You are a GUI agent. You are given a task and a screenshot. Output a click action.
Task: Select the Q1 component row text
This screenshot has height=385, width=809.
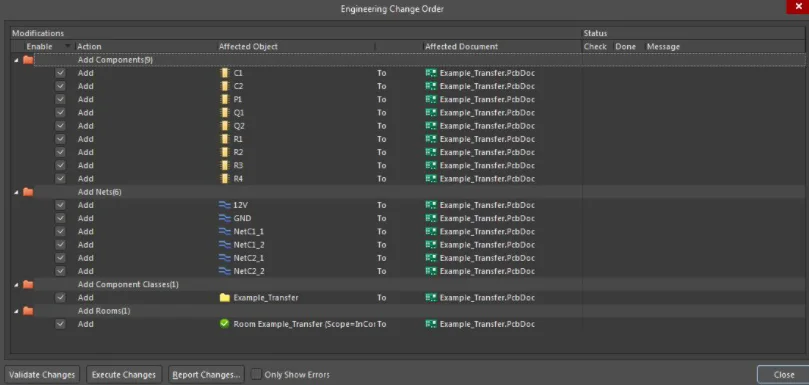(238, 113)
